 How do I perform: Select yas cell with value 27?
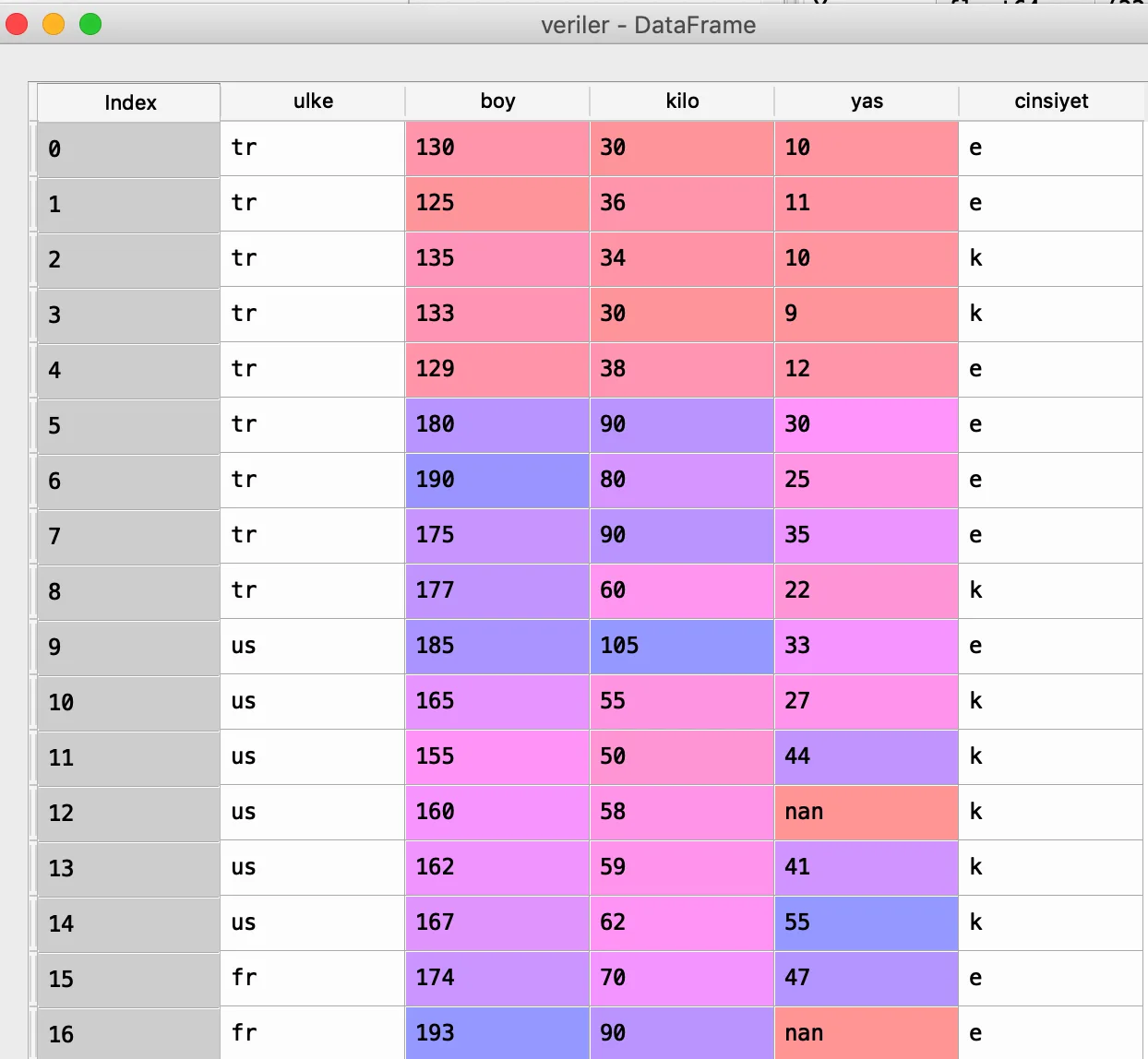click(867, 702)
